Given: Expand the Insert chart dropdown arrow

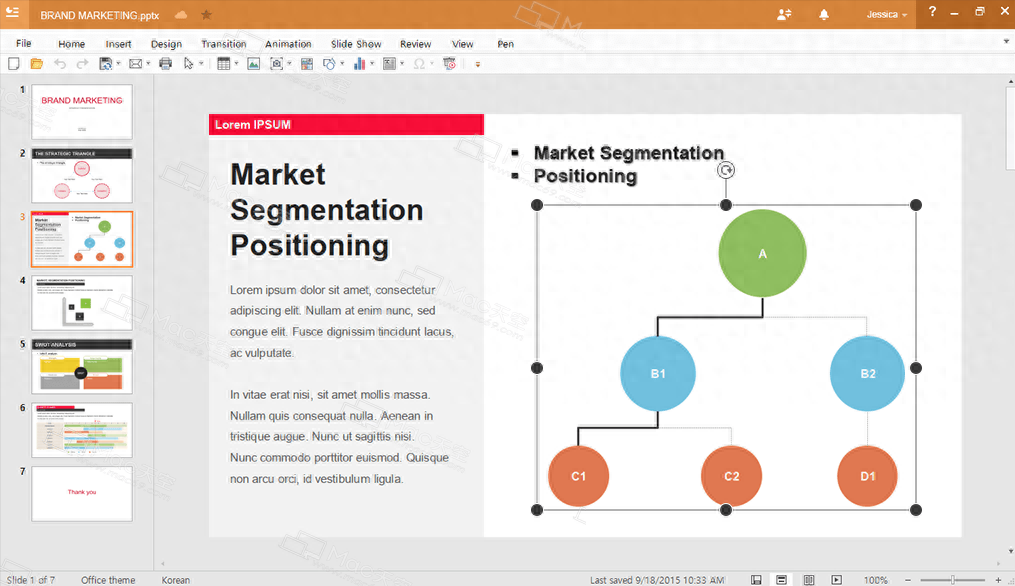Looking at the screenshot, I should pyautogui.click(x=372, y=64).
